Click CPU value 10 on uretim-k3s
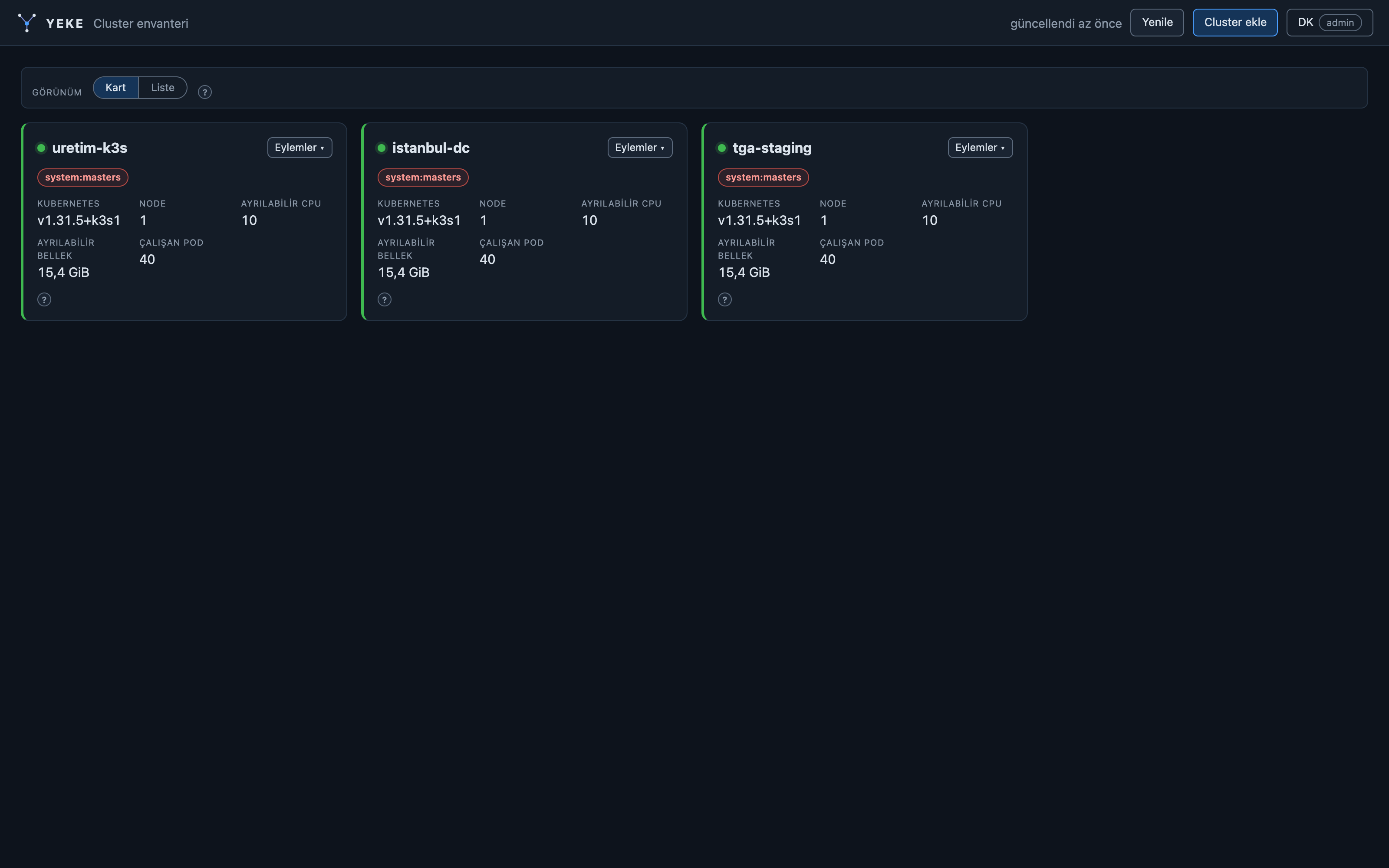Image resolution: width=1389 pixels, height=868 pixels. click(x=249, y=220)
